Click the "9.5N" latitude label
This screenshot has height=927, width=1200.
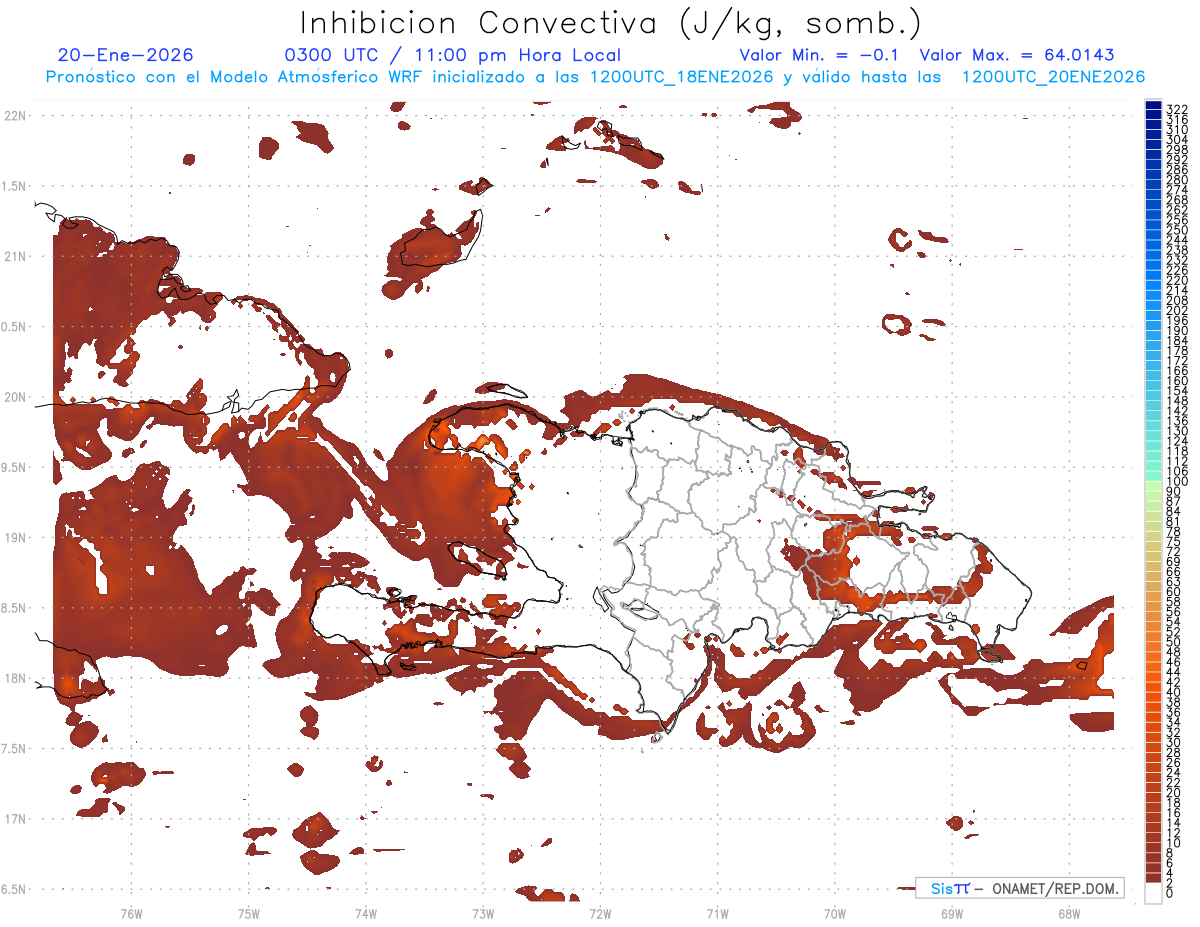point(14,467)
